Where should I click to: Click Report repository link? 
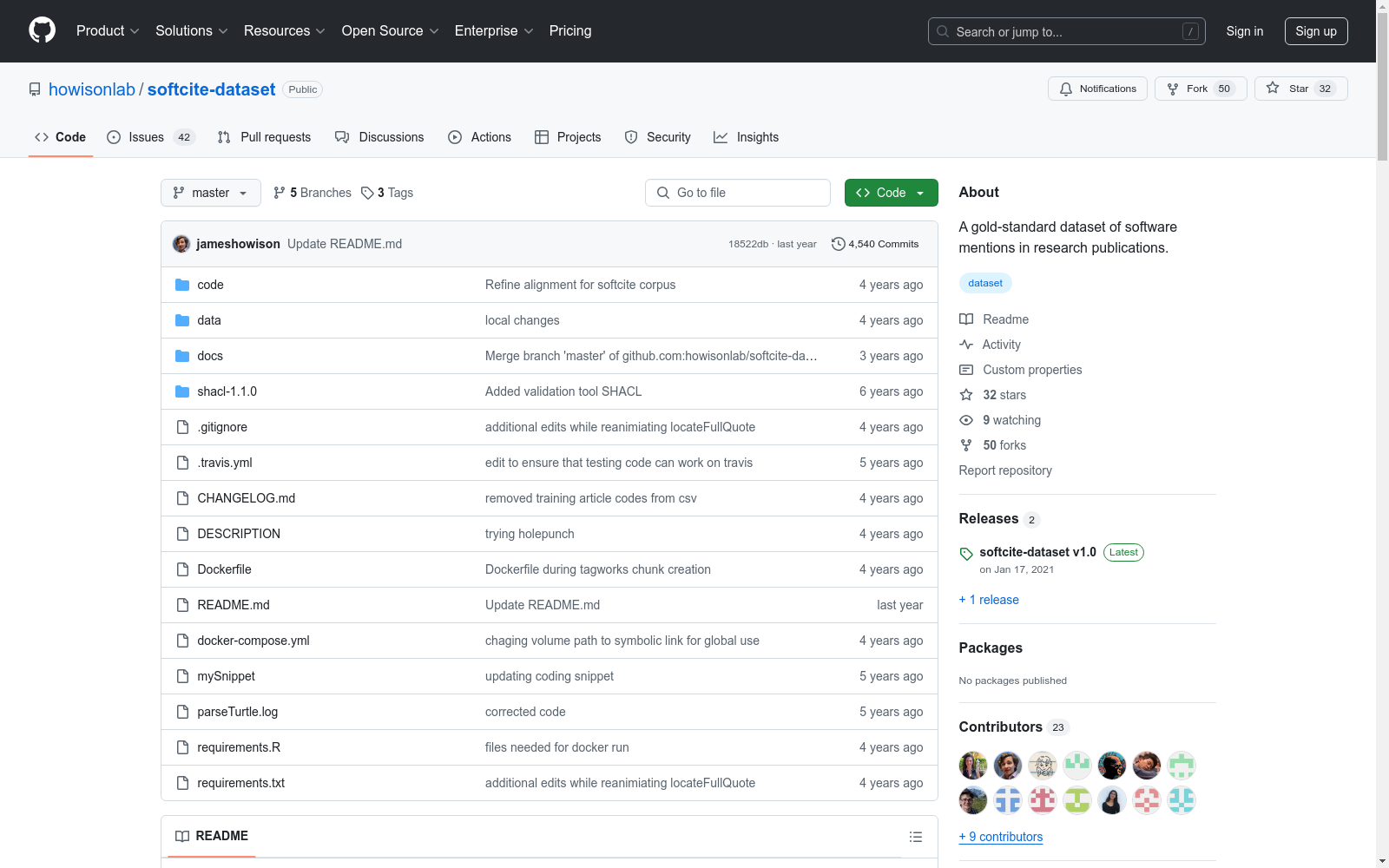pyautogui.click(x=1005, y=470)
